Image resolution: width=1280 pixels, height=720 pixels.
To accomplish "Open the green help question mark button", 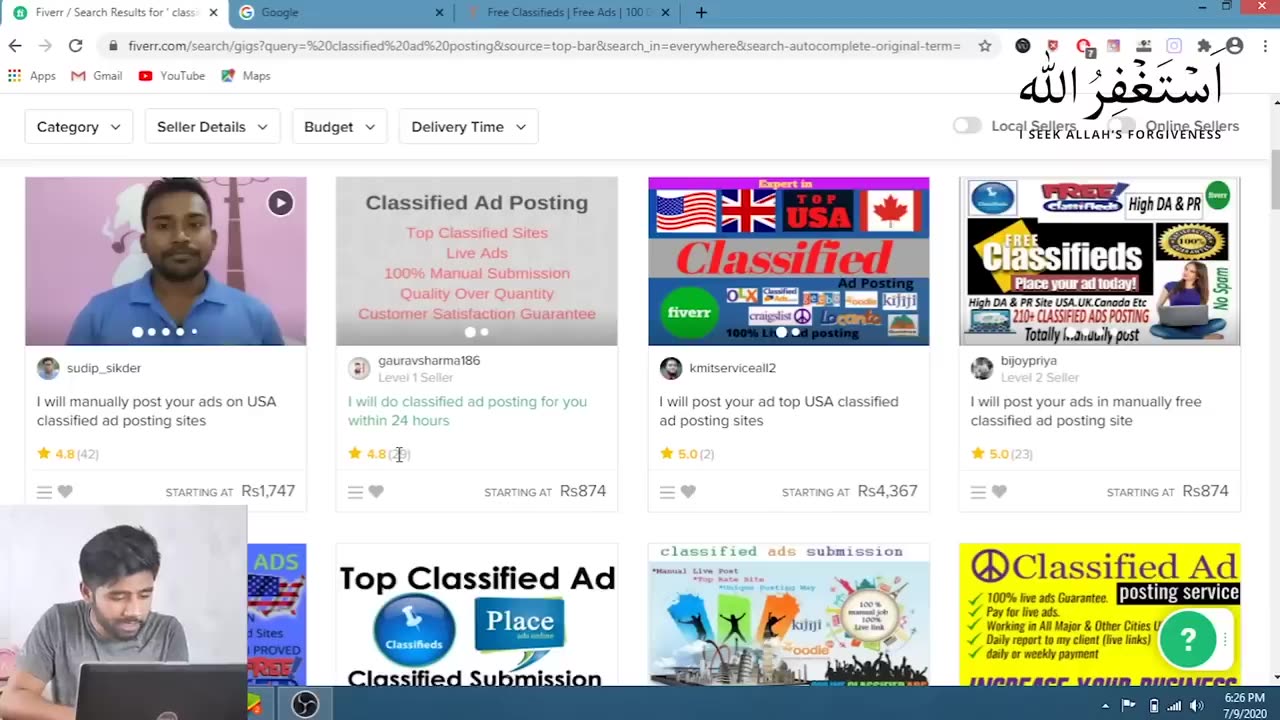I will coord(1188,640).
